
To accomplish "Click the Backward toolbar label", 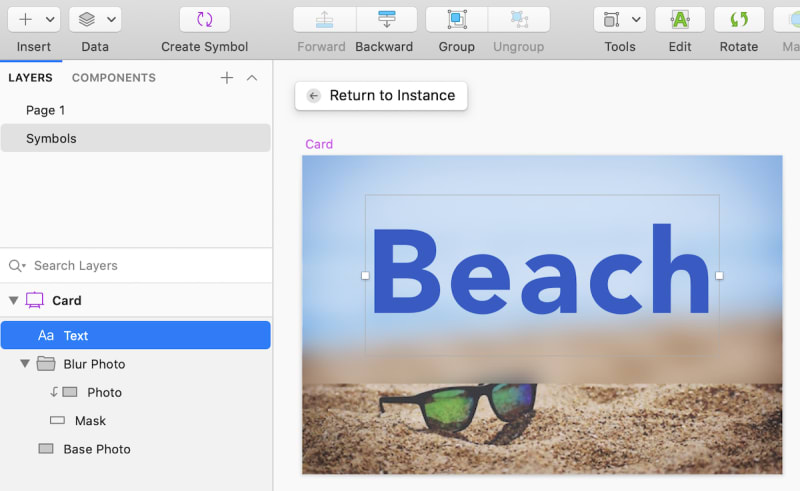I will pyautogui.click(x=384, y=47).
